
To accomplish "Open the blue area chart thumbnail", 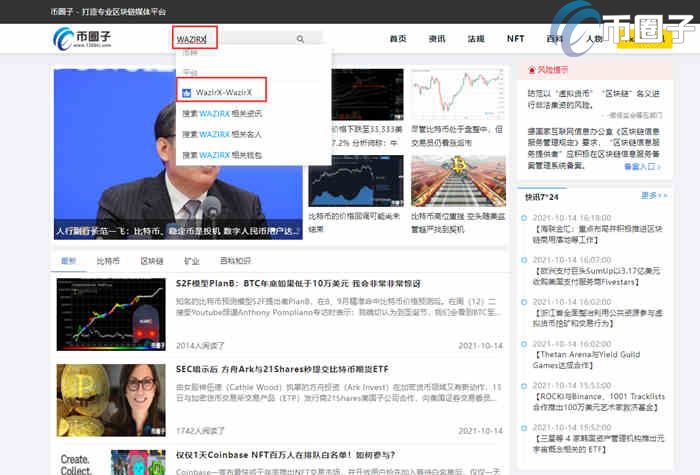I will pyautogui.click(x=356, y=181).
